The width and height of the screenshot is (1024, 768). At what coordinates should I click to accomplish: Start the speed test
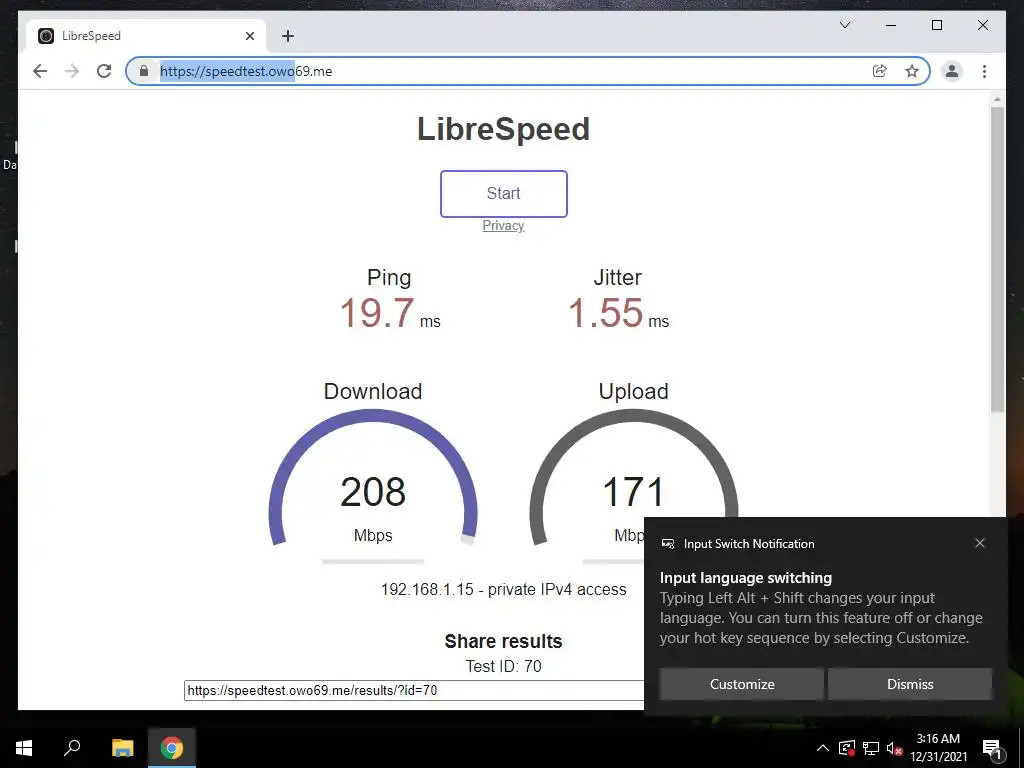[x=504, y=193]
